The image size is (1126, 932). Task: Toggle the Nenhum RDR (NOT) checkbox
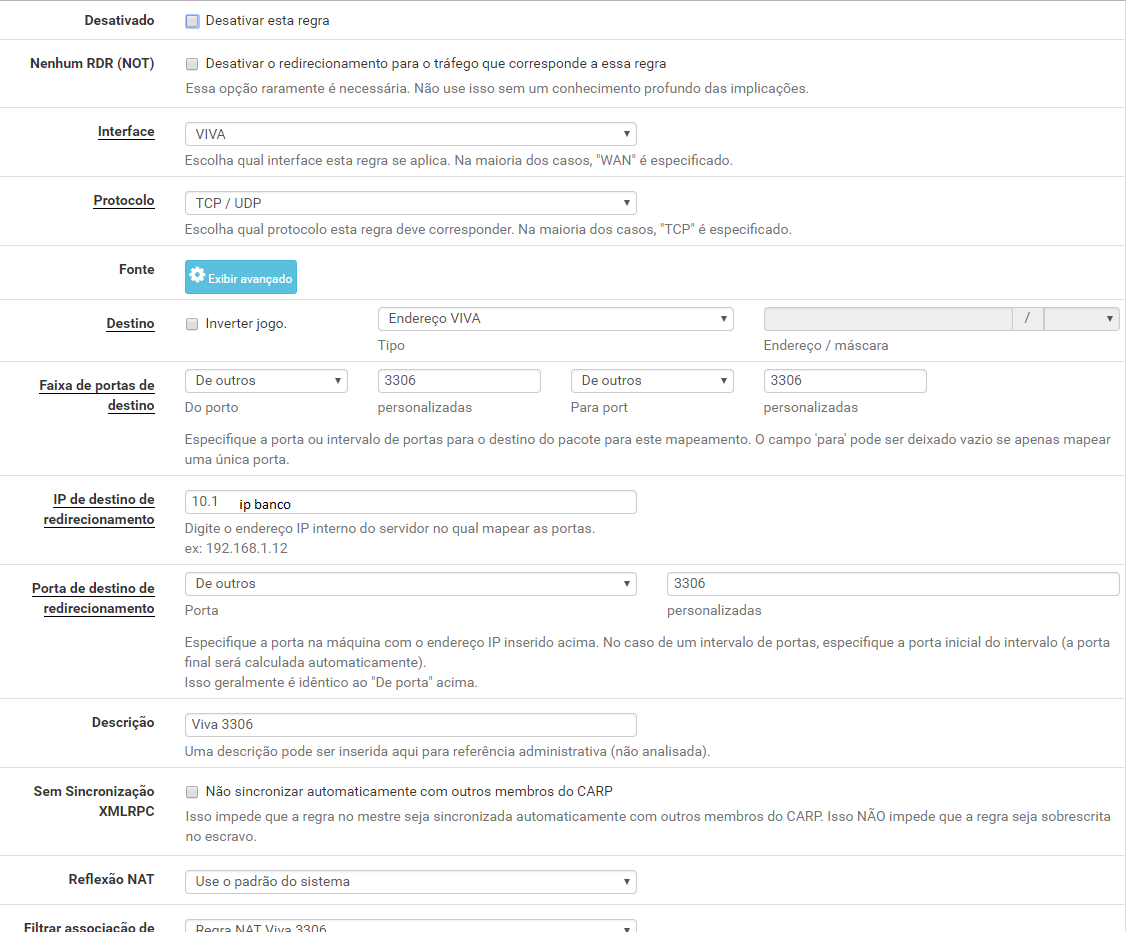click(x=192, y=63)
